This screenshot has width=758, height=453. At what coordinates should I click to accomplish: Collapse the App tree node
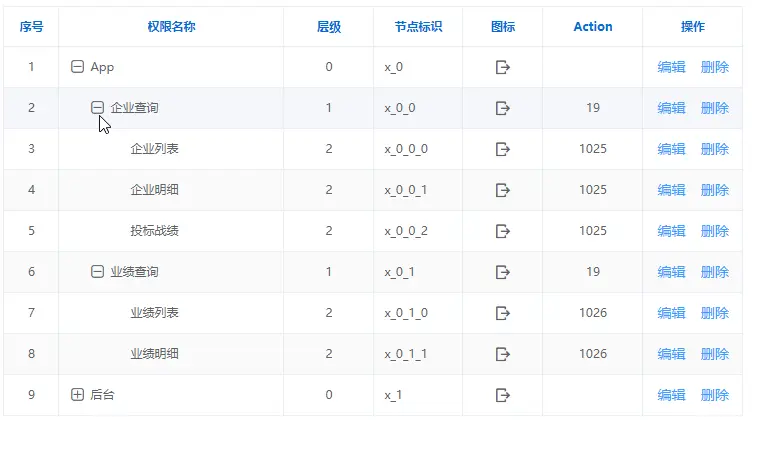point(77,67)
